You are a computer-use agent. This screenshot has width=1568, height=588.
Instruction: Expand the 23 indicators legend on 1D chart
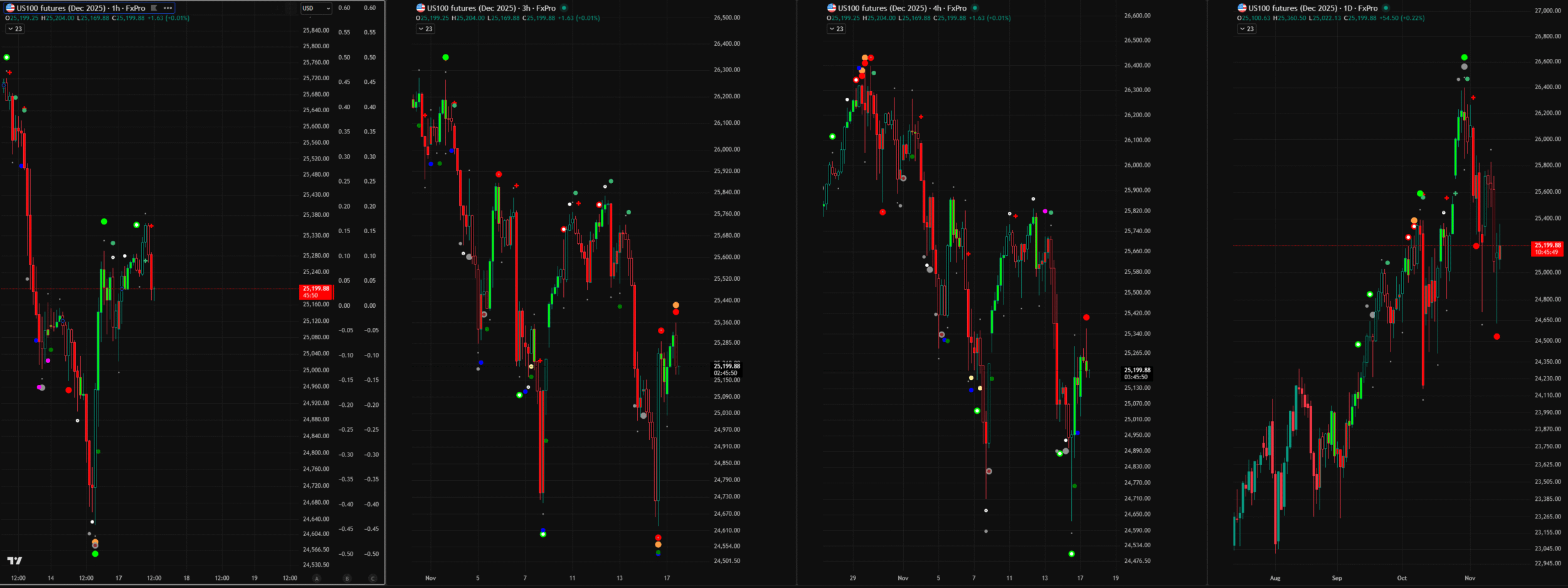pos(1246,29)
